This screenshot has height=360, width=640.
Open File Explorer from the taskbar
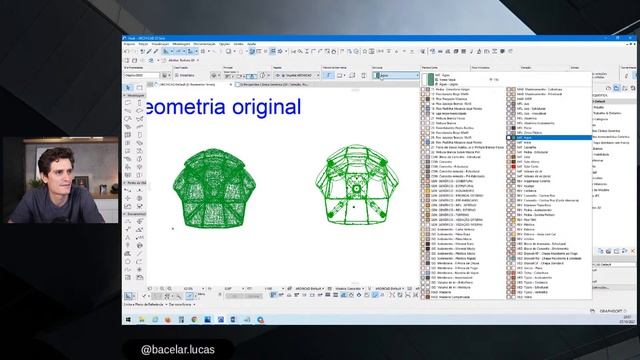tap(141, 320)
